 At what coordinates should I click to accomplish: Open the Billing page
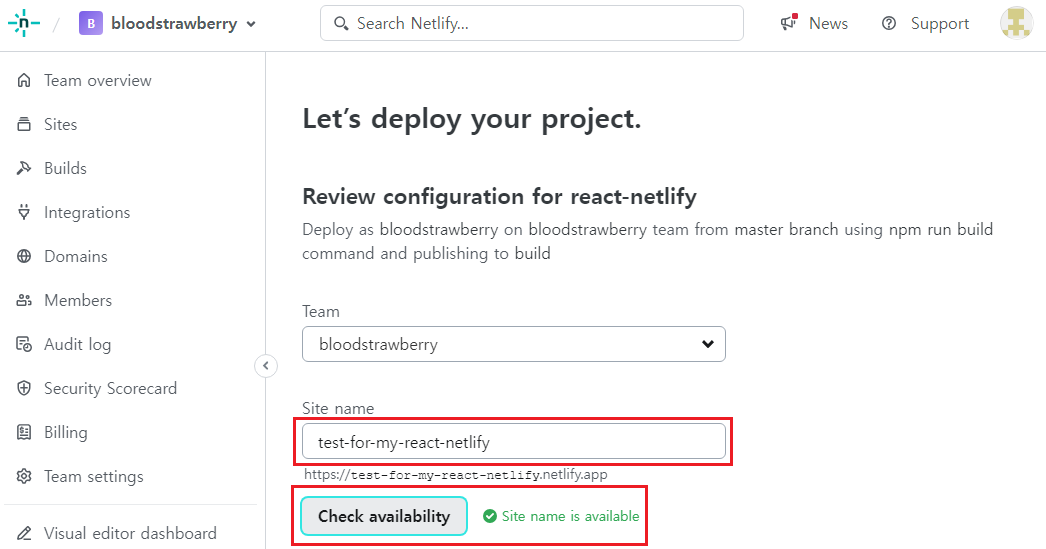65,433
